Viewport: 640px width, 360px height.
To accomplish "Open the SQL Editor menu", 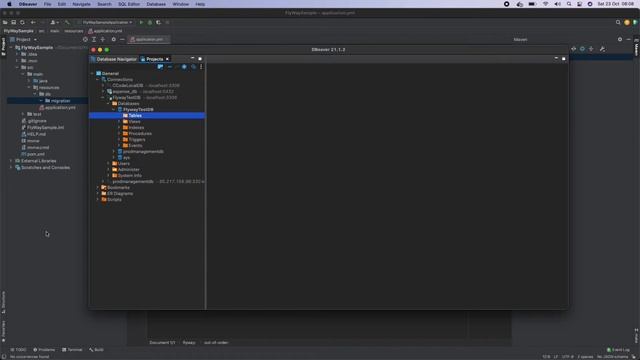I will click(x=129, y=4).
